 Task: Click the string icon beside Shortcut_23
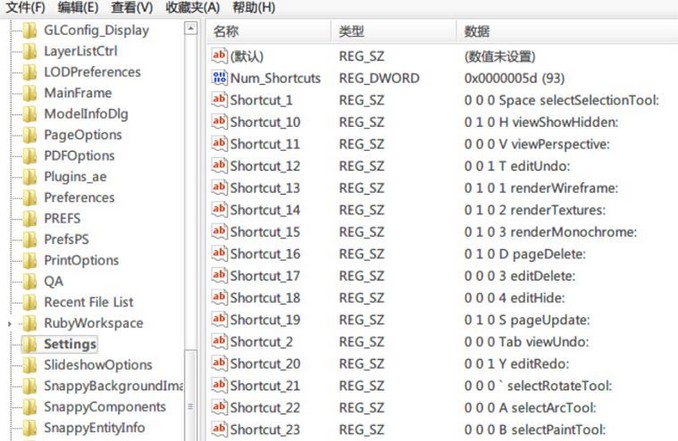click(219, 430)
